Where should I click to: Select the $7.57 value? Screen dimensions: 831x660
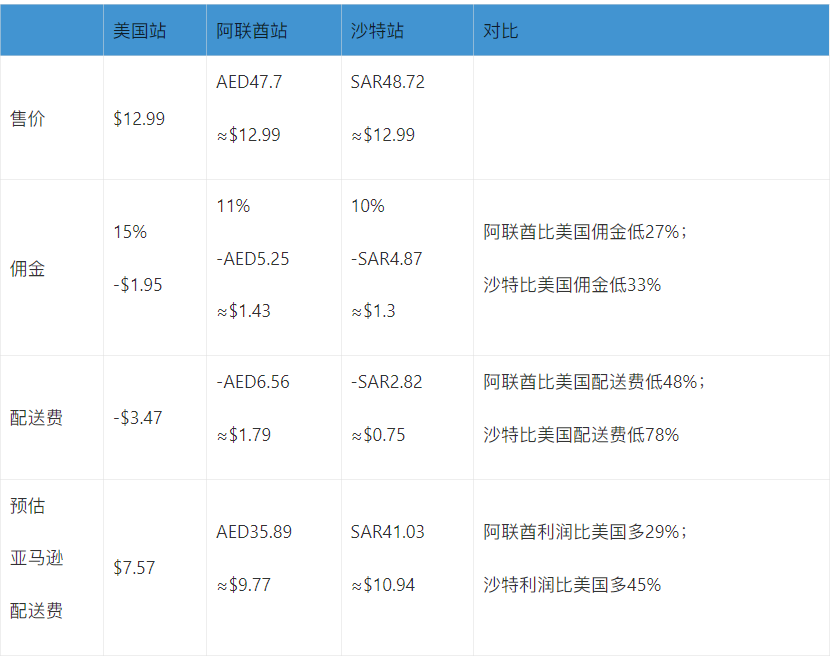click(x=135, y=567)
